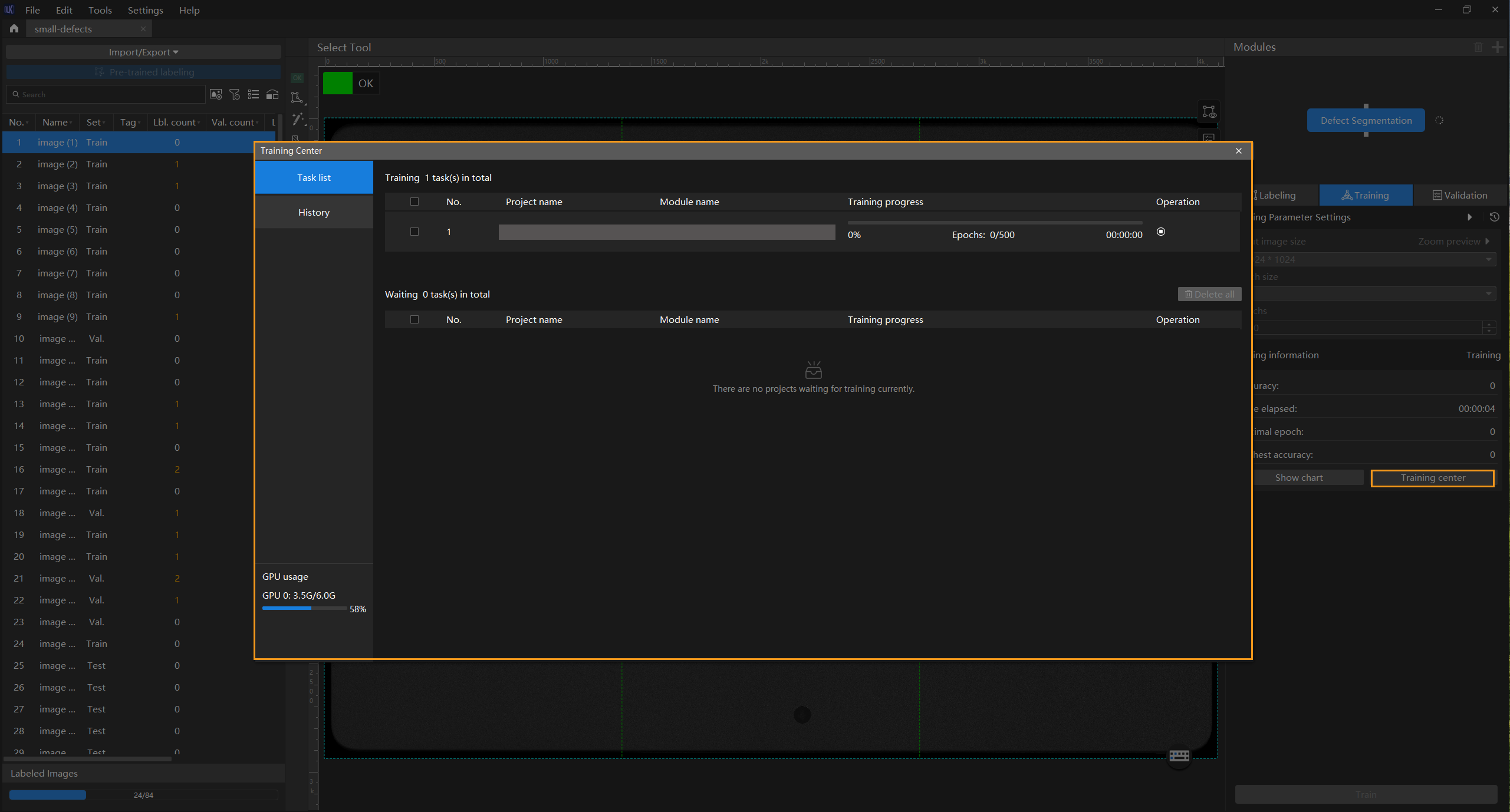
Task: Click the spinning status icon beside Defect Segmentation
Action: (1439, 120)
